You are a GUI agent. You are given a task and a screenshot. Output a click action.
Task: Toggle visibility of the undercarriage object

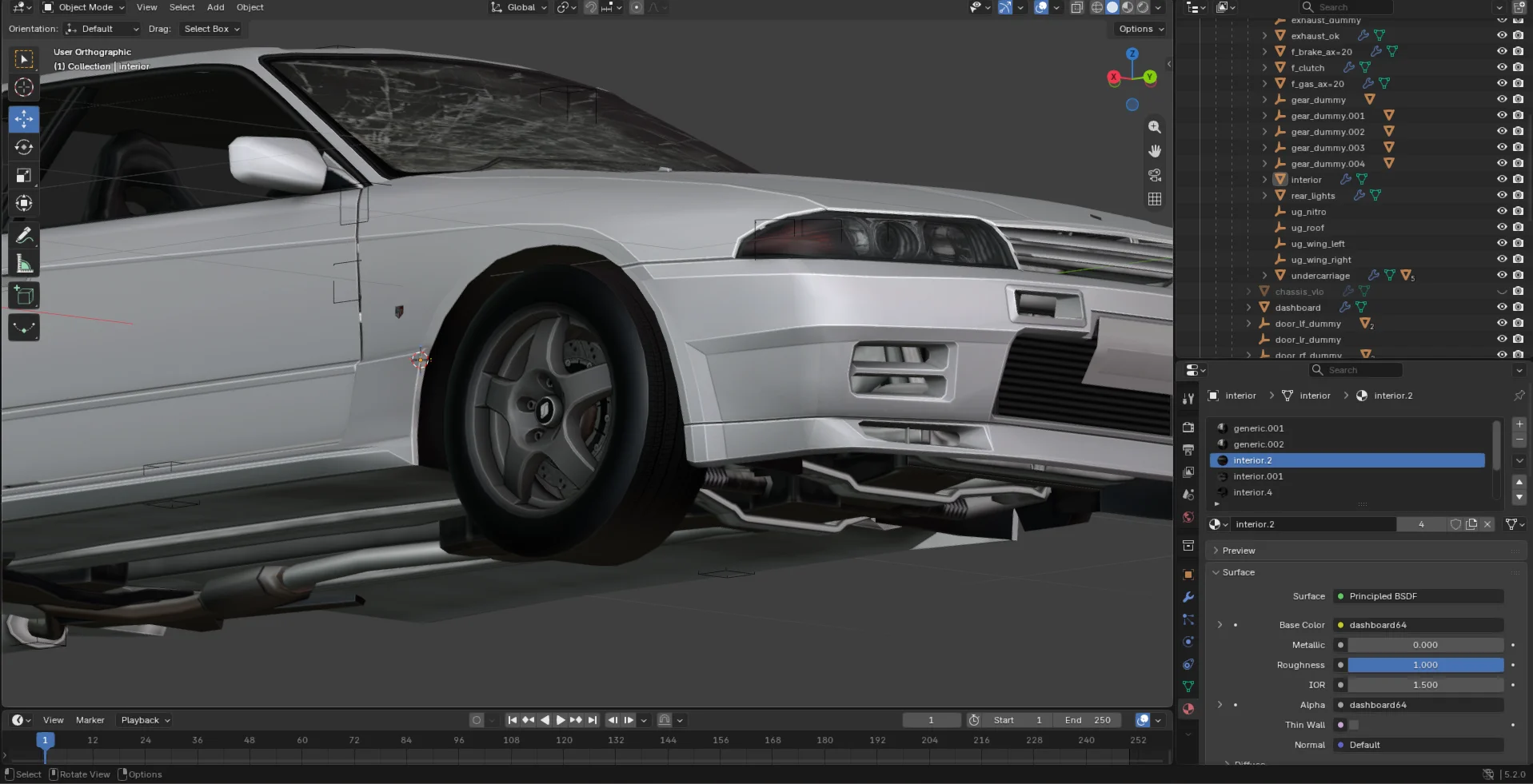1502,275
